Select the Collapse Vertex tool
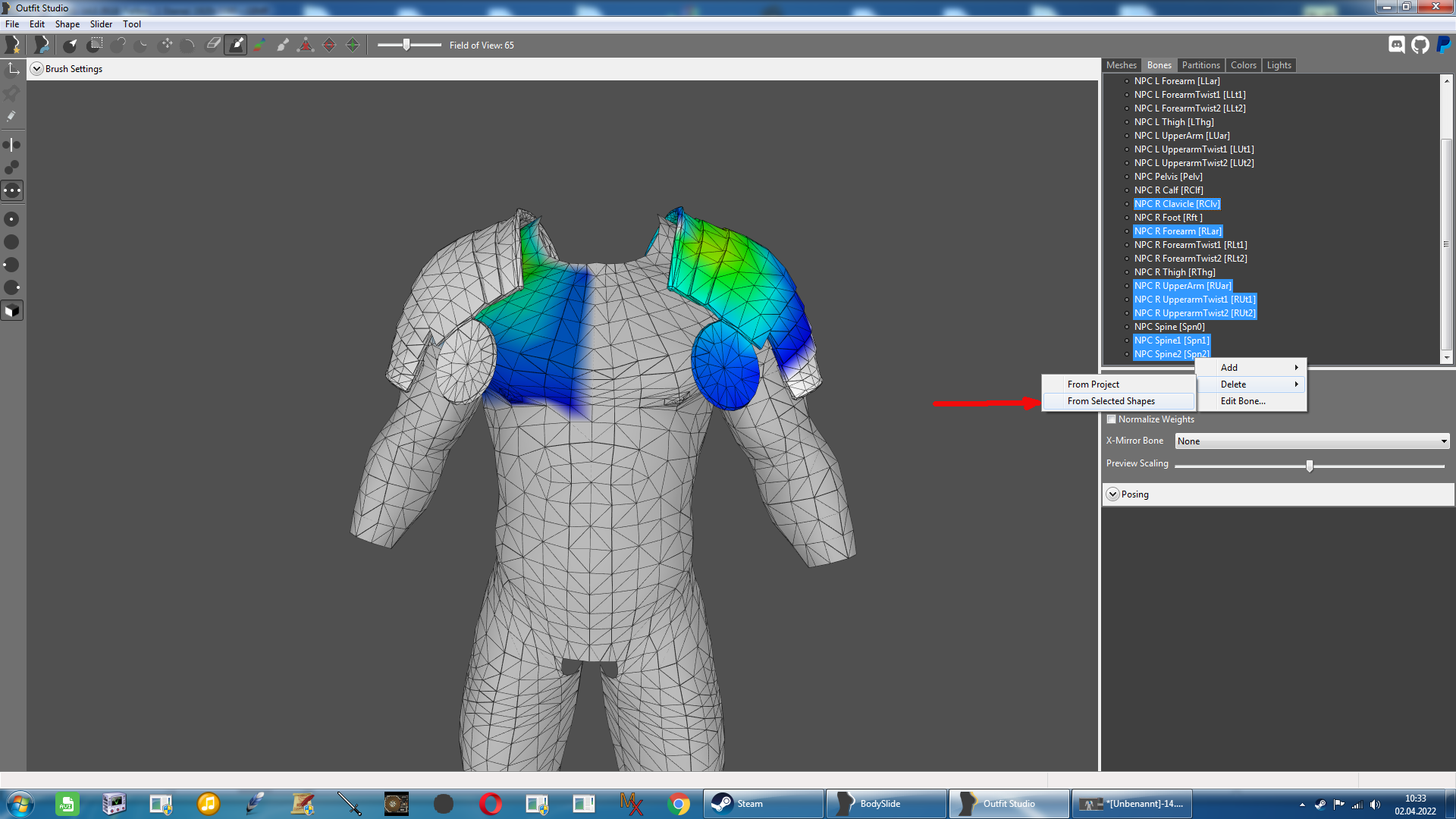Screen dimensions: 1456x819 (306, 45)
